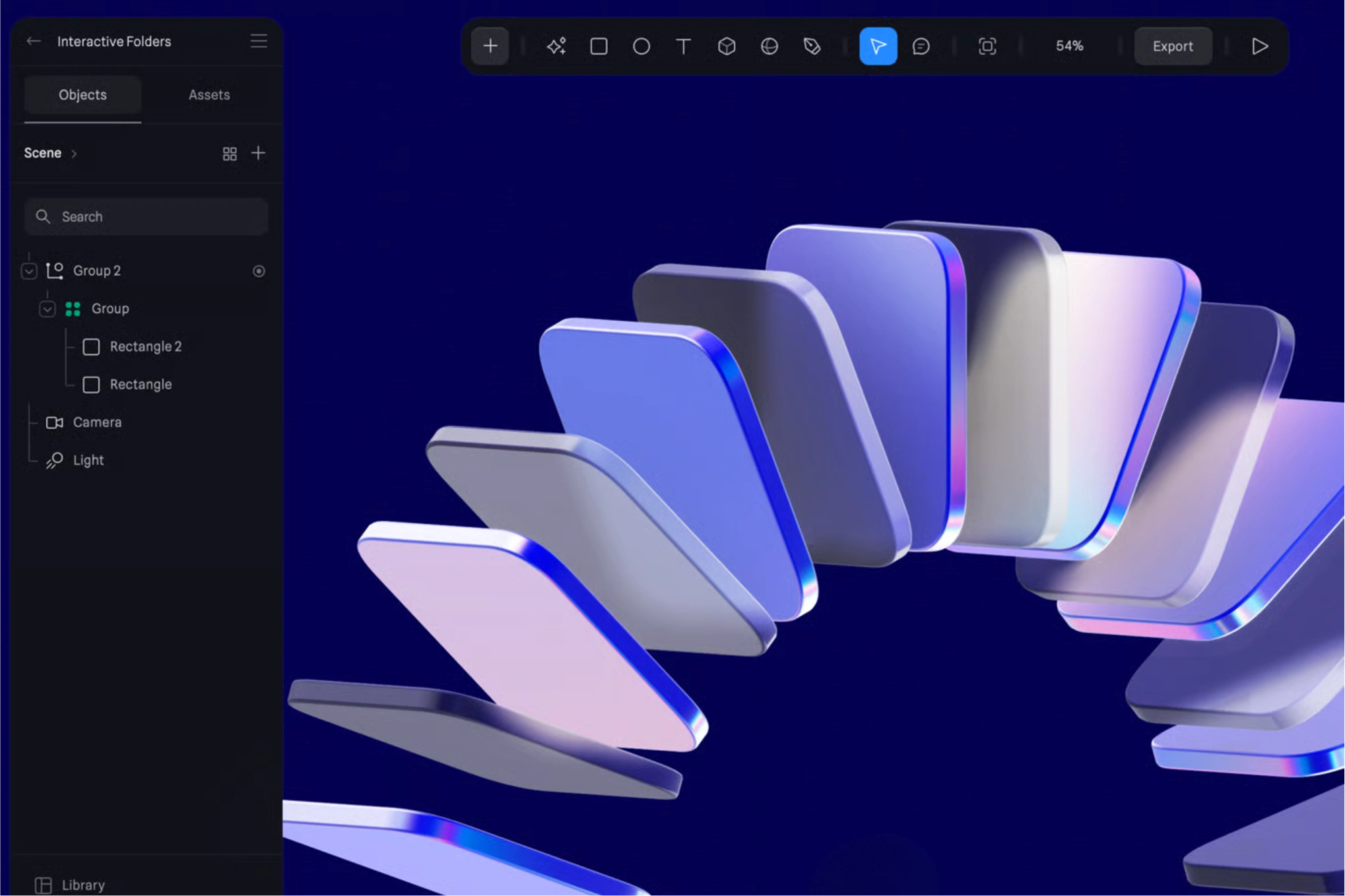
Task: Click the Light object icon
Action: (55, 461)
